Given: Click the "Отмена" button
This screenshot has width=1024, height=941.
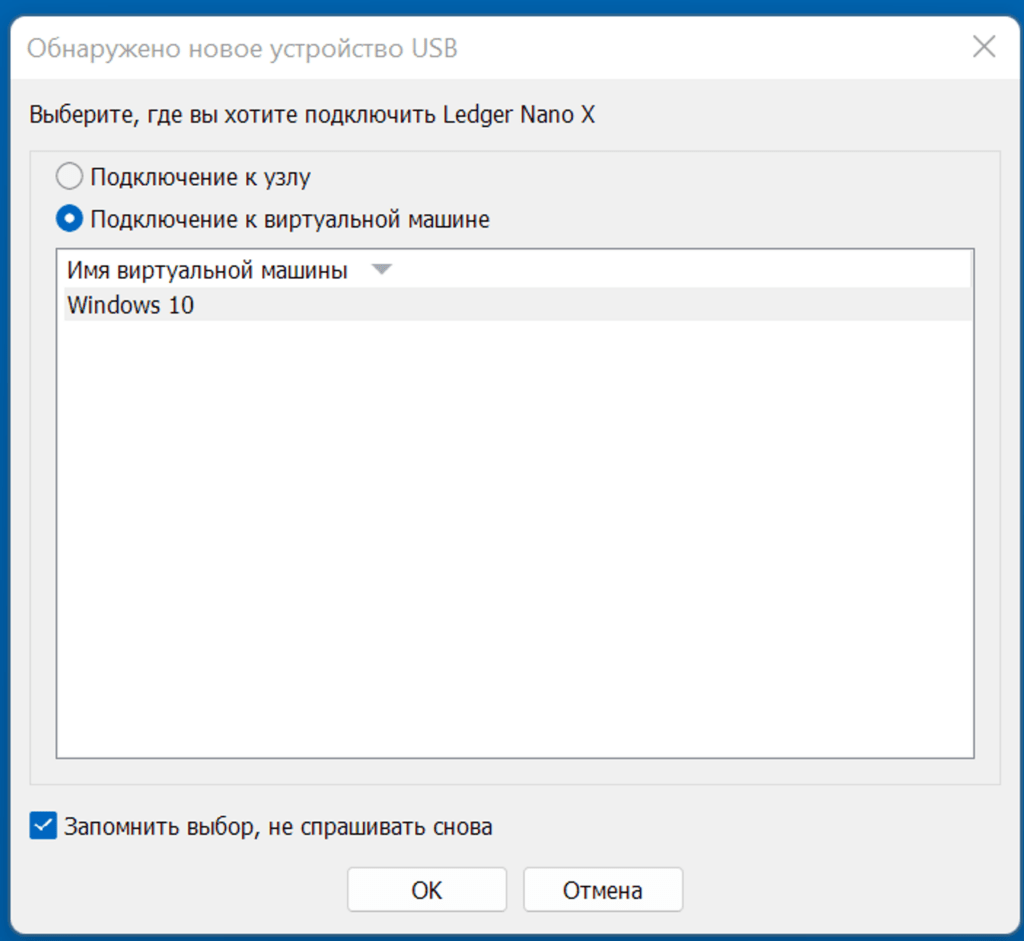Looking at the screenshot, I should coord(603,889).
